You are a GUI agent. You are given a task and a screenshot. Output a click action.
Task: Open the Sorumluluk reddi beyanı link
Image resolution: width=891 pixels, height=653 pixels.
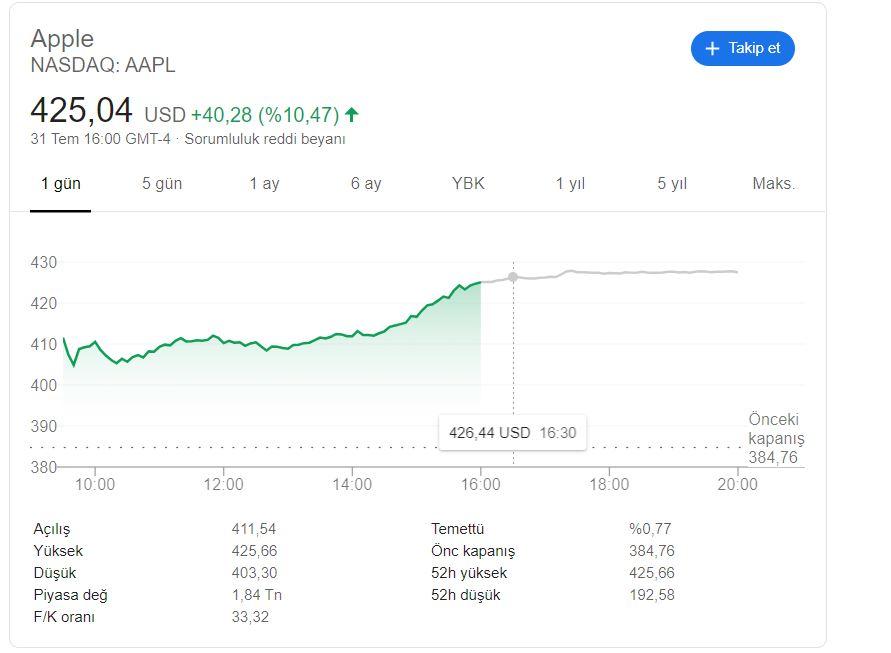[265, 139]
